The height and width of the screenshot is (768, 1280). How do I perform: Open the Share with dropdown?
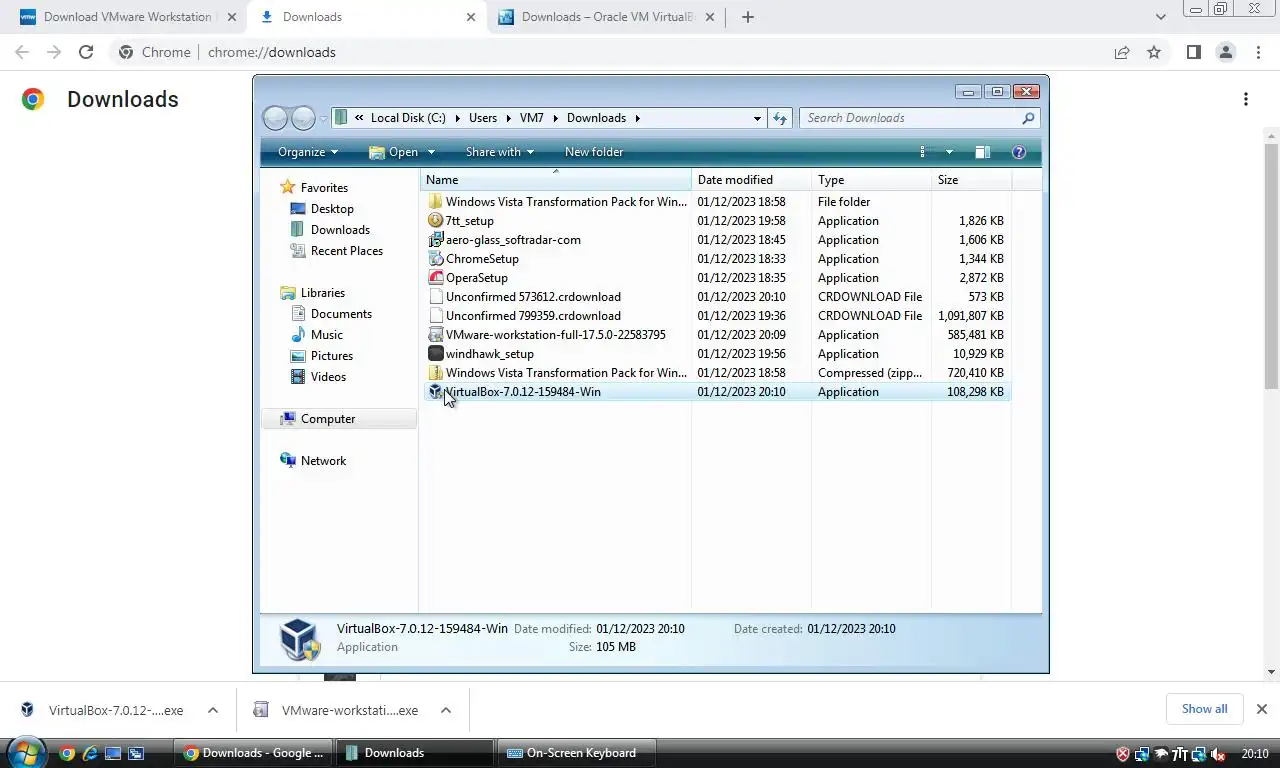click(499, 152)
